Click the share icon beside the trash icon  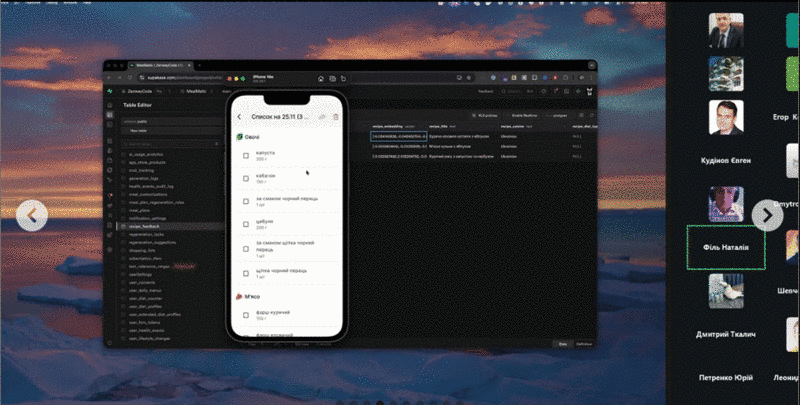(x=322, y=117)
